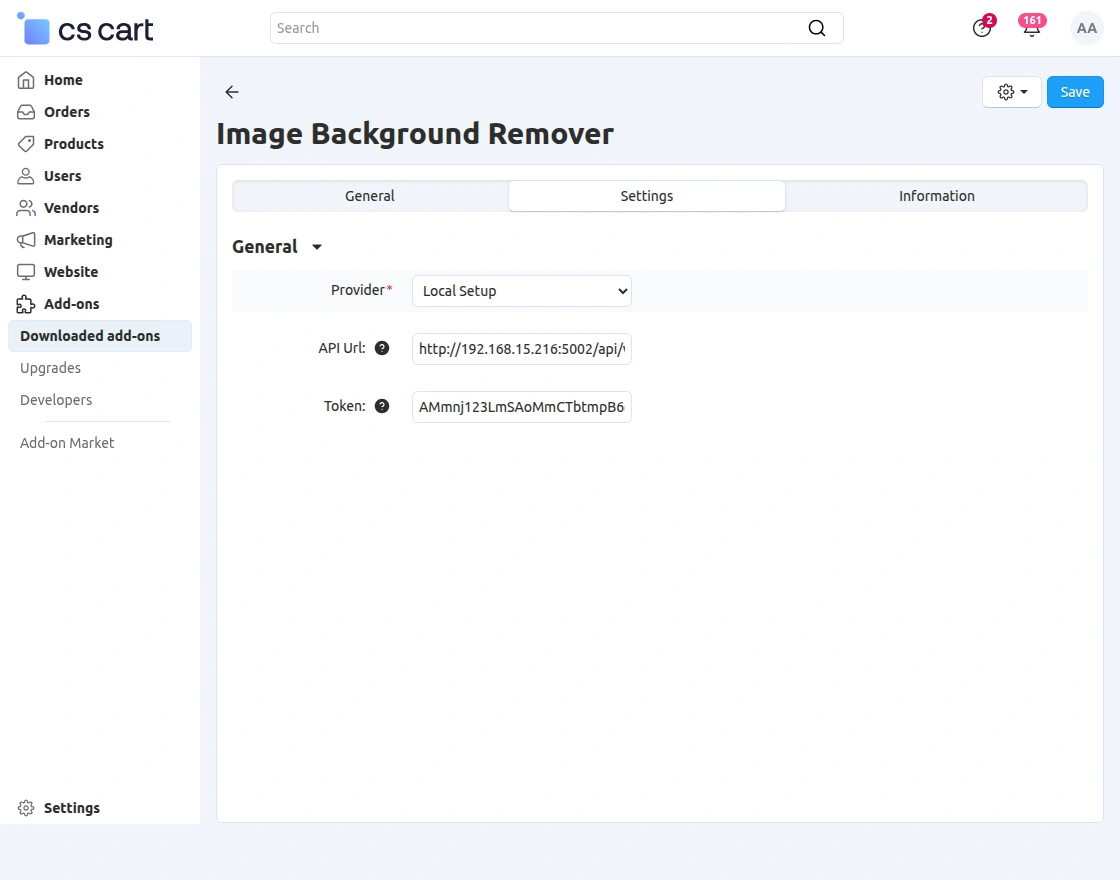The image size is (1120, 880).
Task: Click the Token input field
Action: (521, 407)
